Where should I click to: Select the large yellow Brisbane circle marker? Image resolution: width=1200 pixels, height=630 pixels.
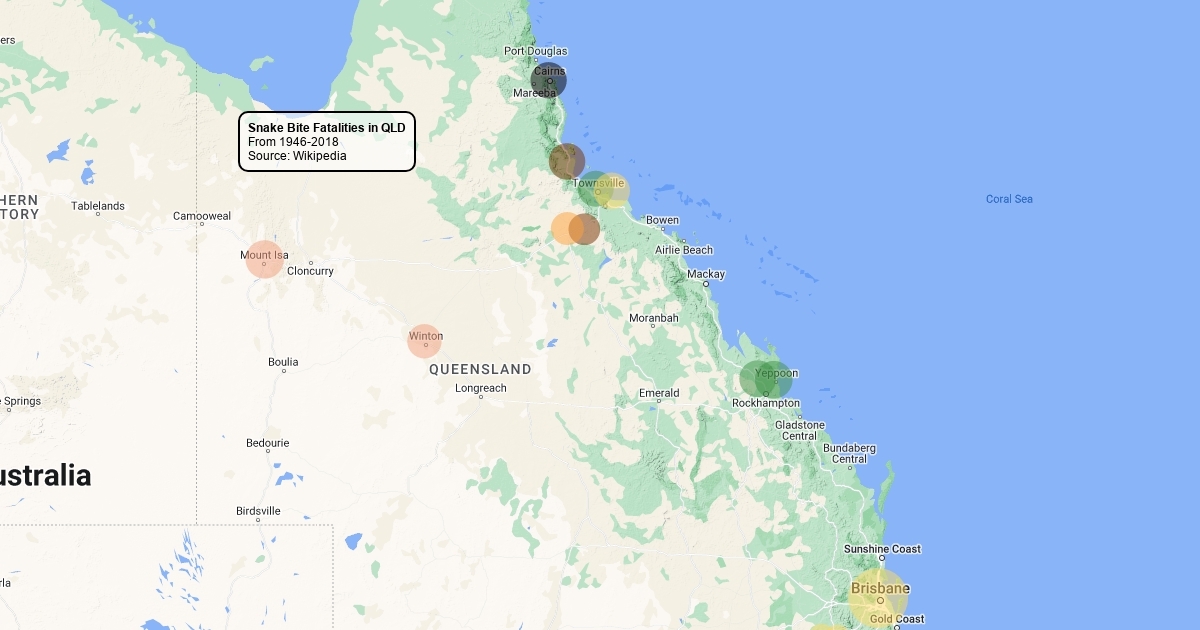[879, 596]
